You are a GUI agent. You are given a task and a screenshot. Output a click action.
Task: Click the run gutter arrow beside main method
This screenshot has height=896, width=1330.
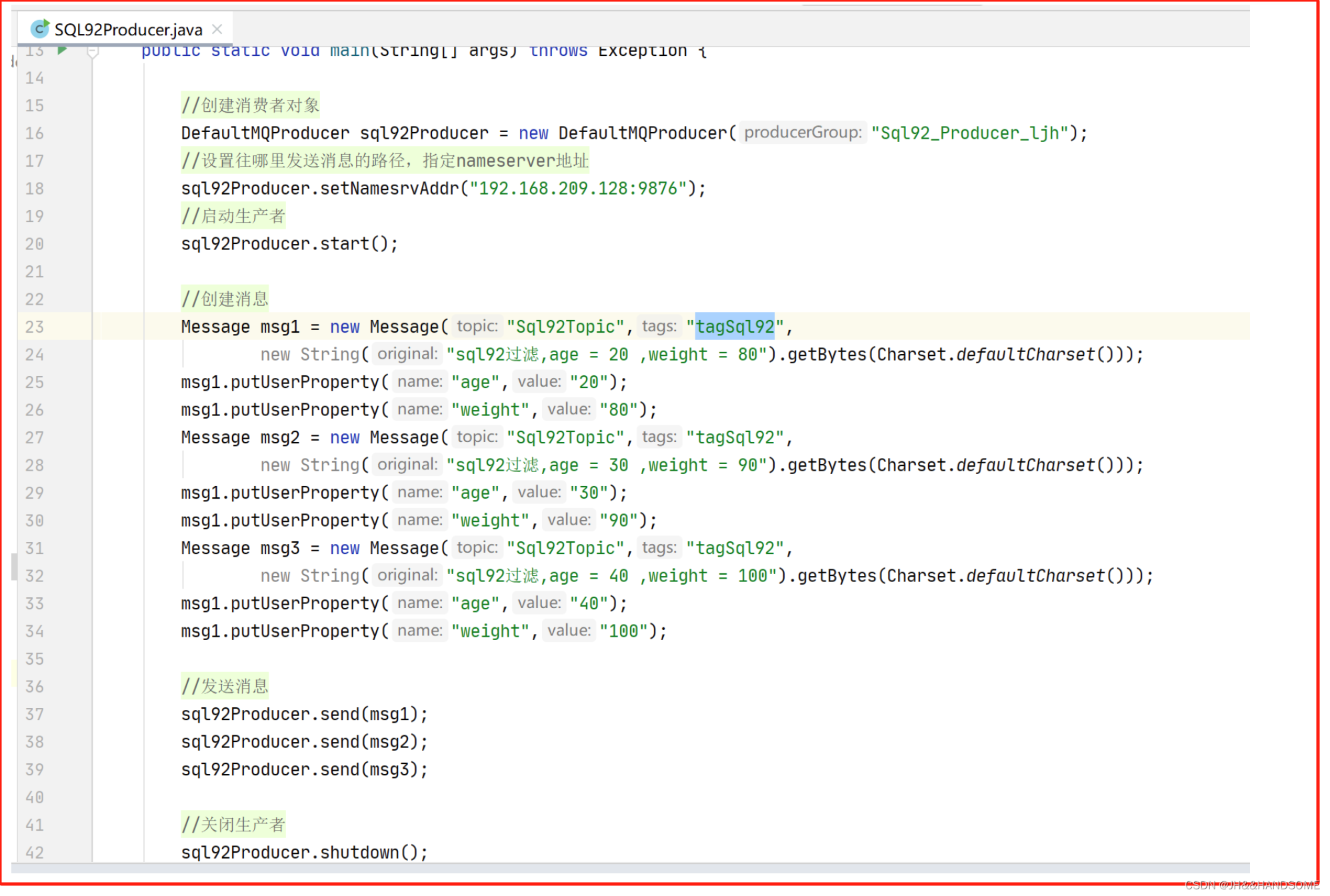[62, 50]
